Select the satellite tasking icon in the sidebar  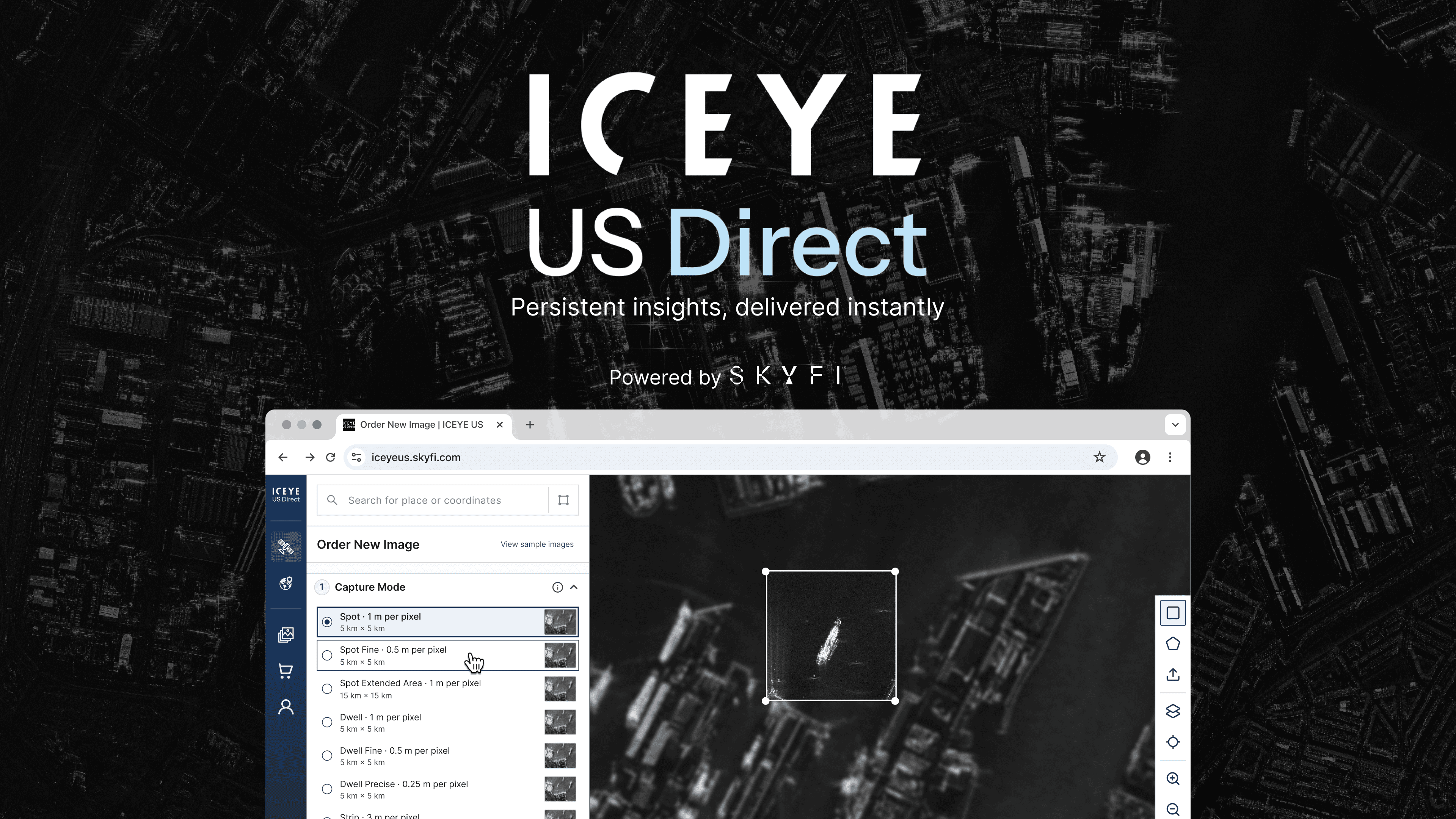point(286,546)
